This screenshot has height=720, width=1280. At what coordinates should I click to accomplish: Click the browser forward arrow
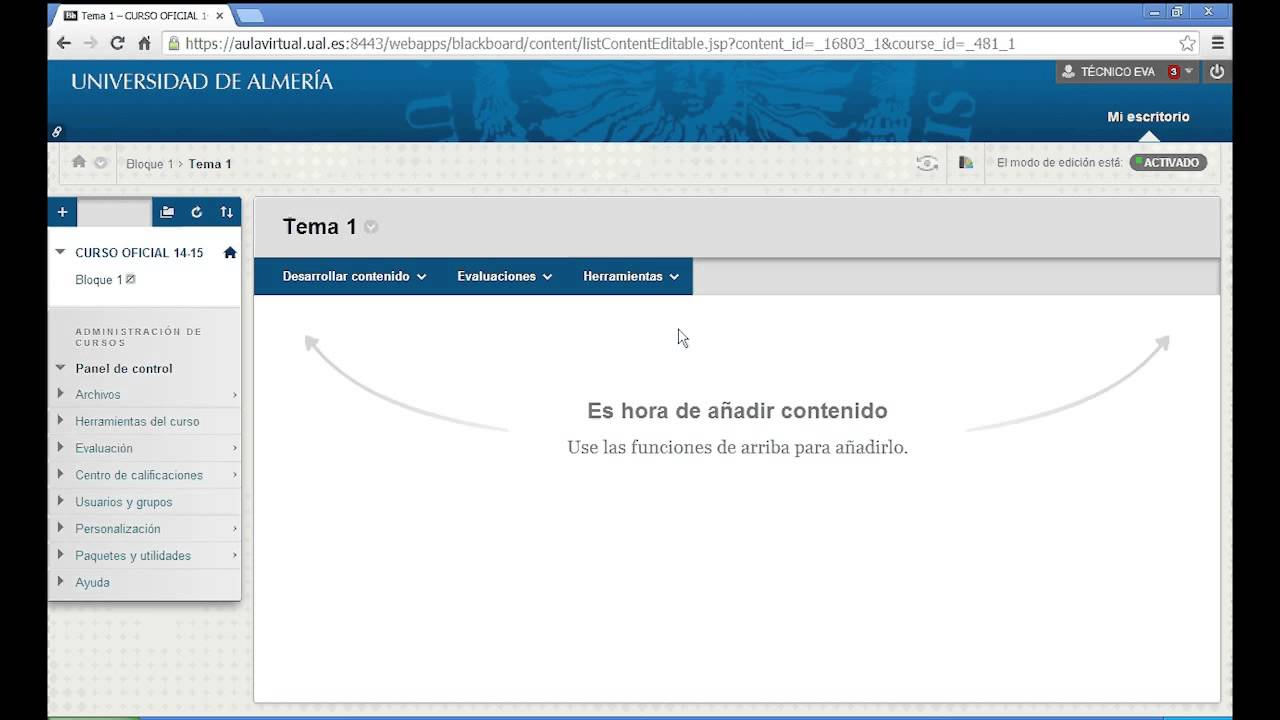click(x=91, y=43)
